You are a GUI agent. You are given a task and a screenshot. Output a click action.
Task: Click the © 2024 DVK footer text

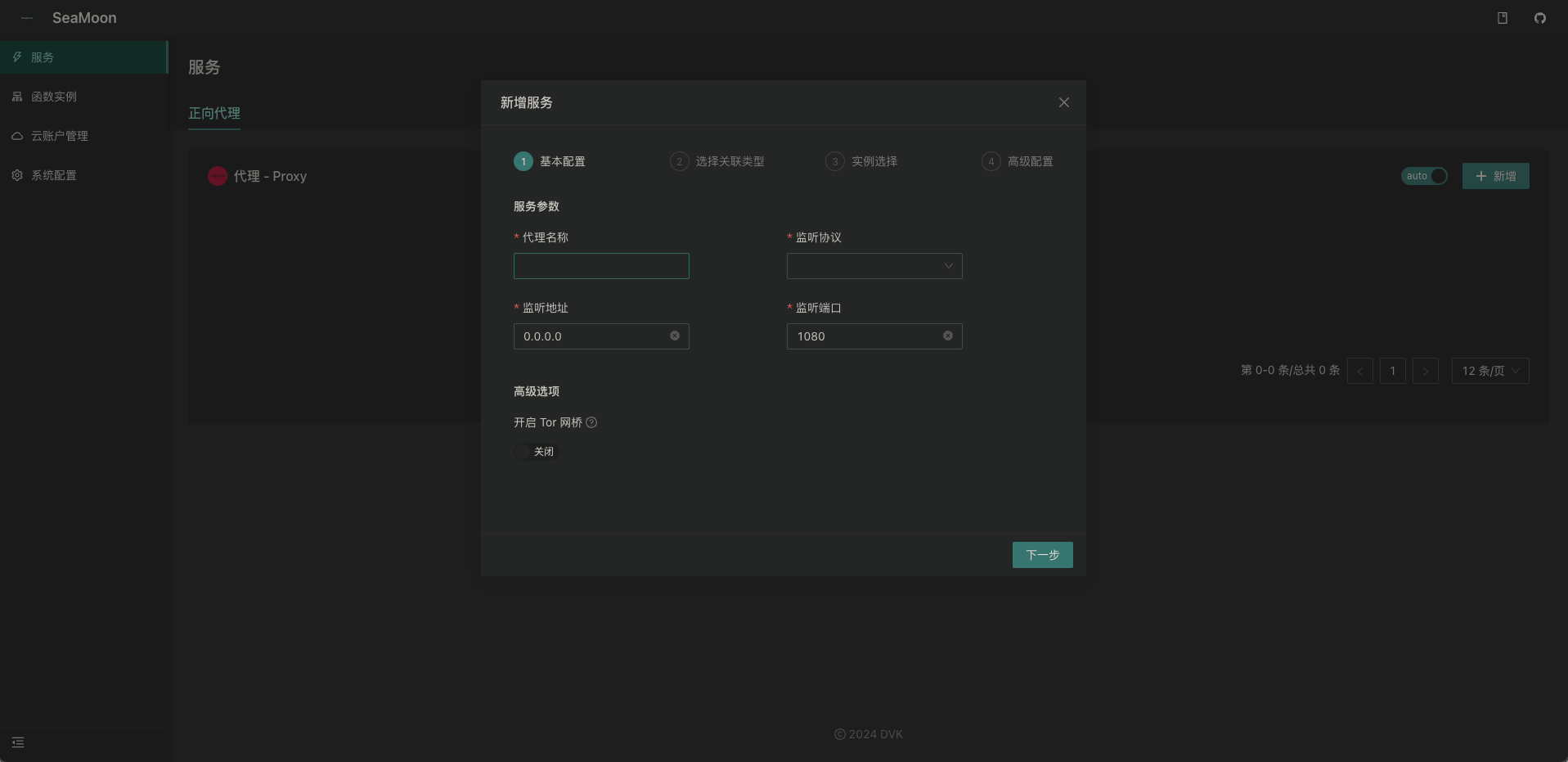[x=869, y=734]
